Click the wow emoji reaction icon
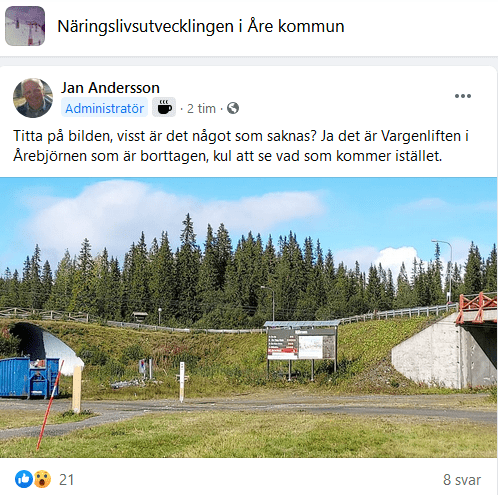 [42, 479]
